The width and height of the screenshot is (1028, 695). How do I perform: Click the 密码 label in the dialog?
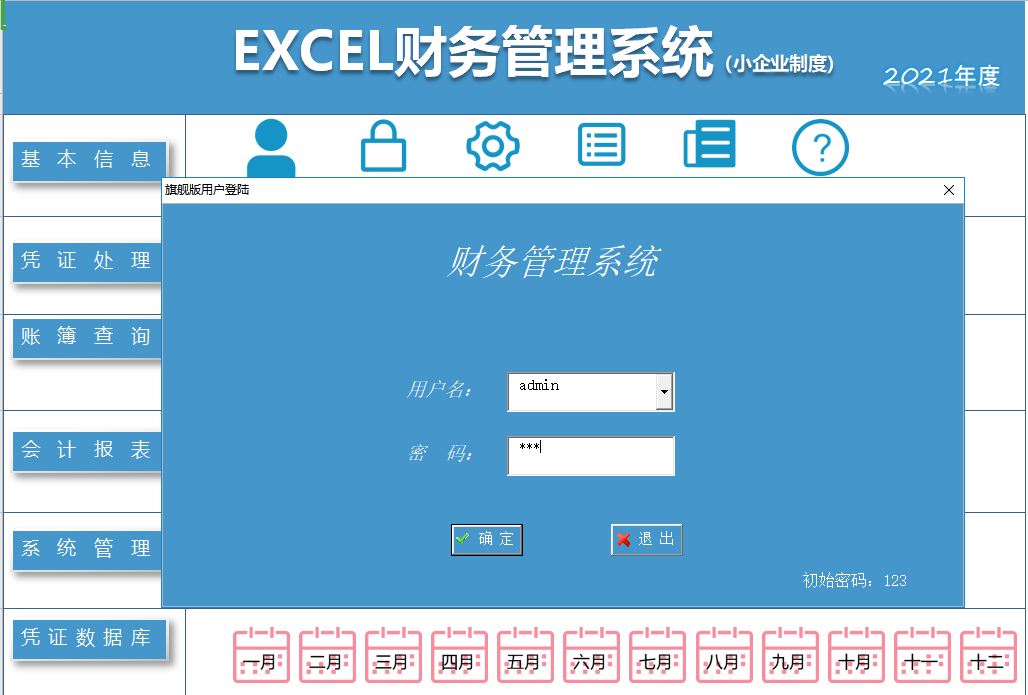(x=439, y=453)
